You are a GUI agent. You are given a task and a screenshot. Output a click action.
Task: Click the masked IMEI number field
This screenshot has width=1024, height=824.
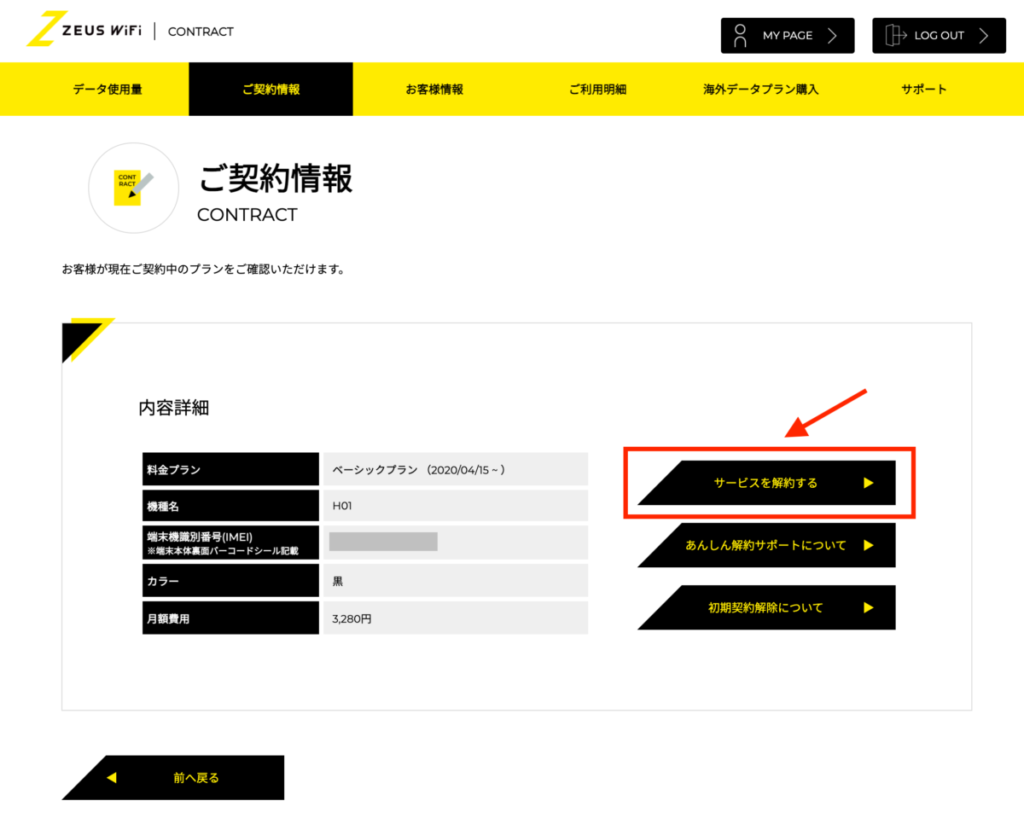point(383,542)
